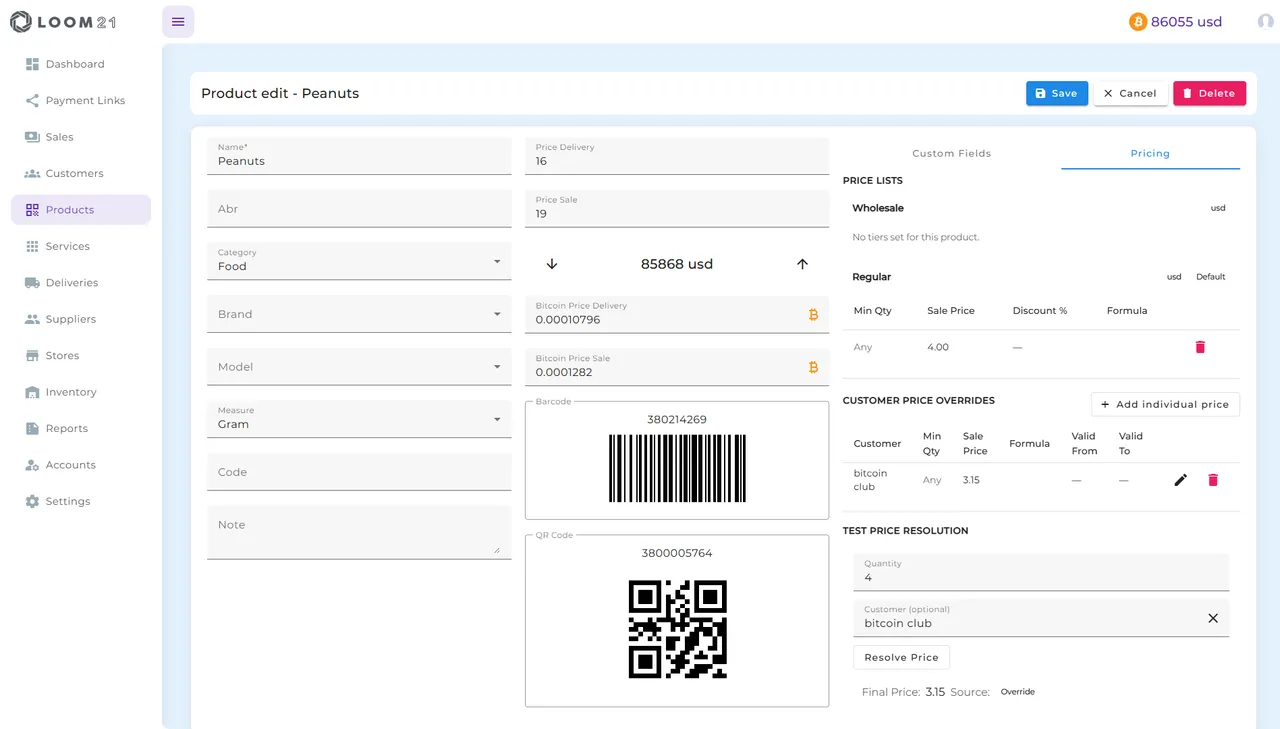Click the Bitcoin Price Delivery field value

(x=568, y=320)
